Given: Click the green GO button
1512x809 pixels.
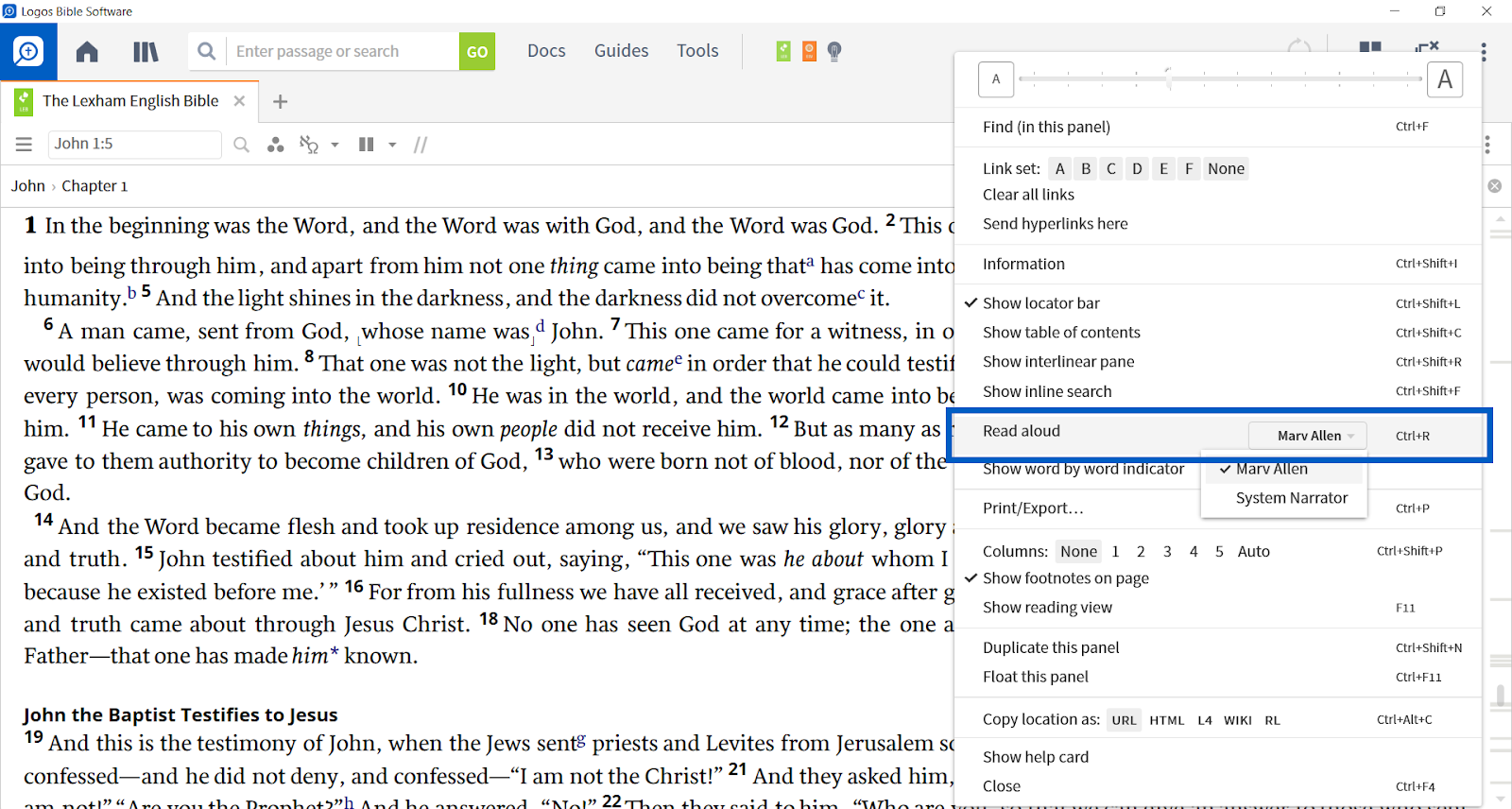Looking at the screenshot, I should click(477, 51).
